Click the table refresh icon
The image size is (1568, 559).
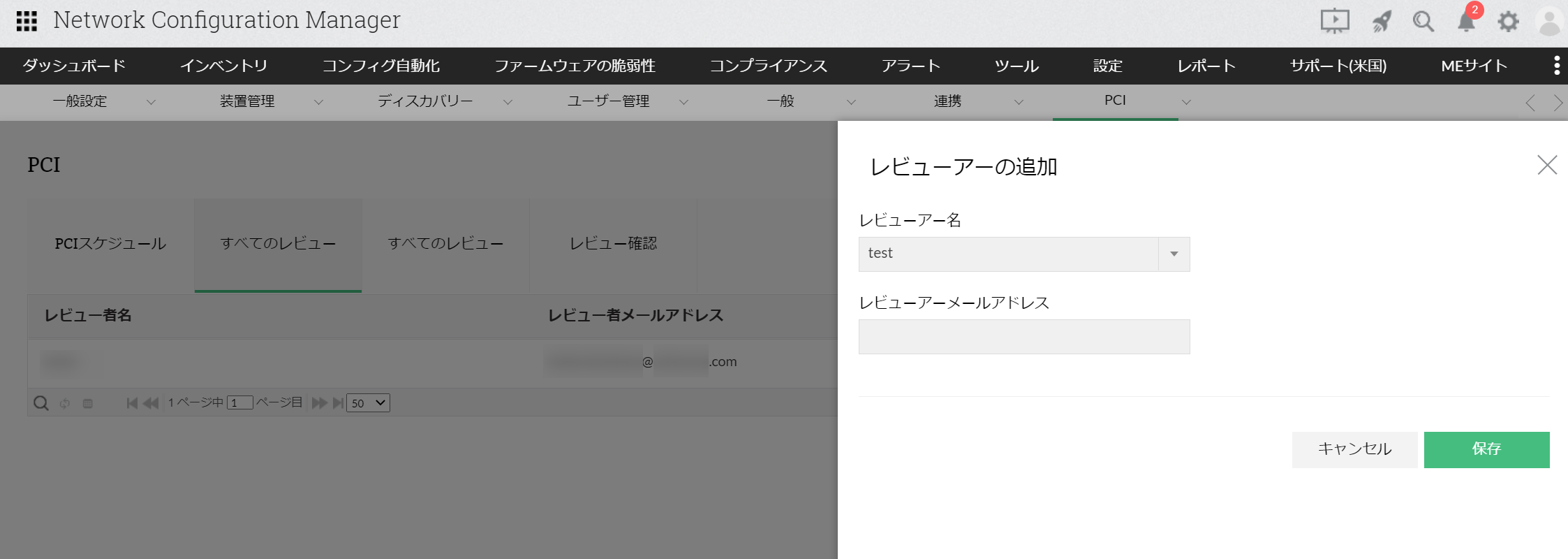point(65,403)
